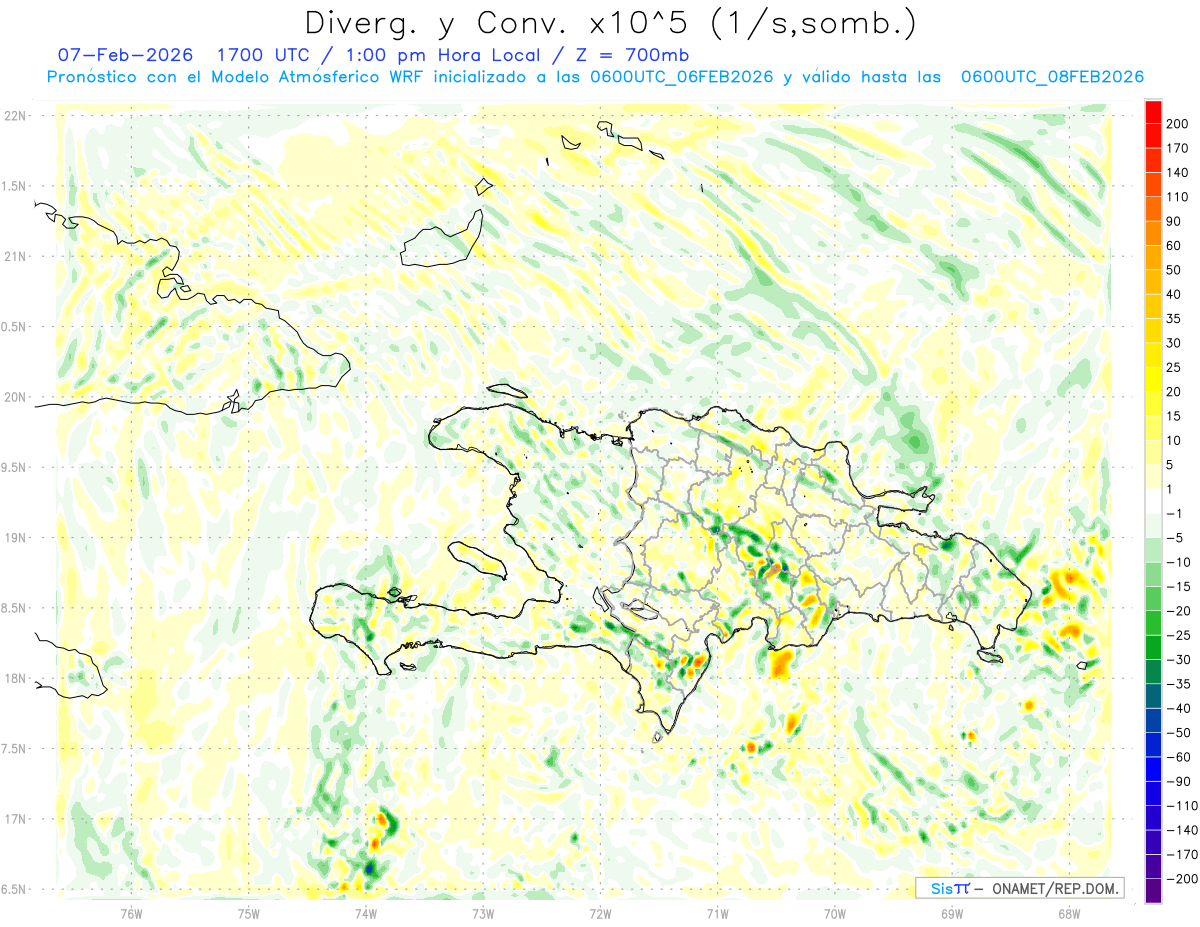Click the "-140" colorbar label
Screen dimensions: 1200x927
click(x=1183, y=830)
